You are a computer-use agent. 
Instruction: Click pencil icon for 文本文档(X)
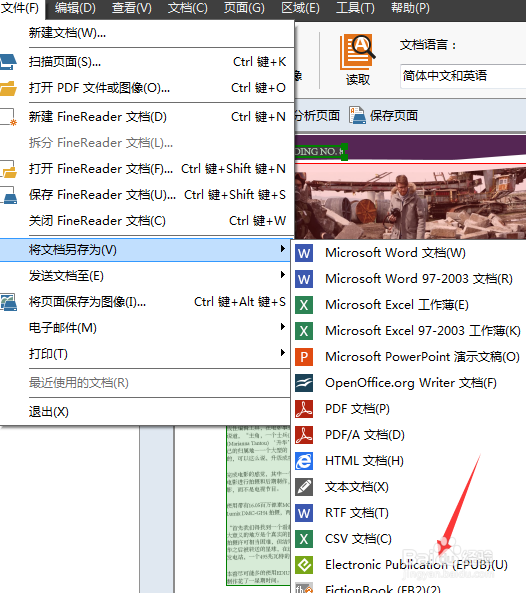(304, 487)
